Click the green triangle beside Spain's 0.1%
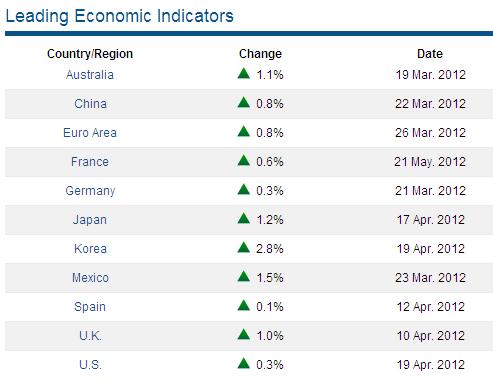 (x=244, y=305)
